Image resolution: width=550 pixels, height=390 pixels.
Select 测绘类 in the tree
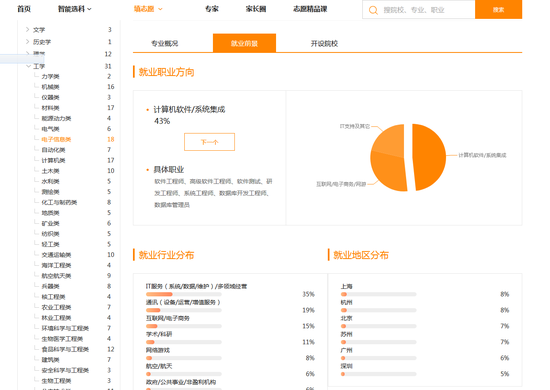point(51,192)
